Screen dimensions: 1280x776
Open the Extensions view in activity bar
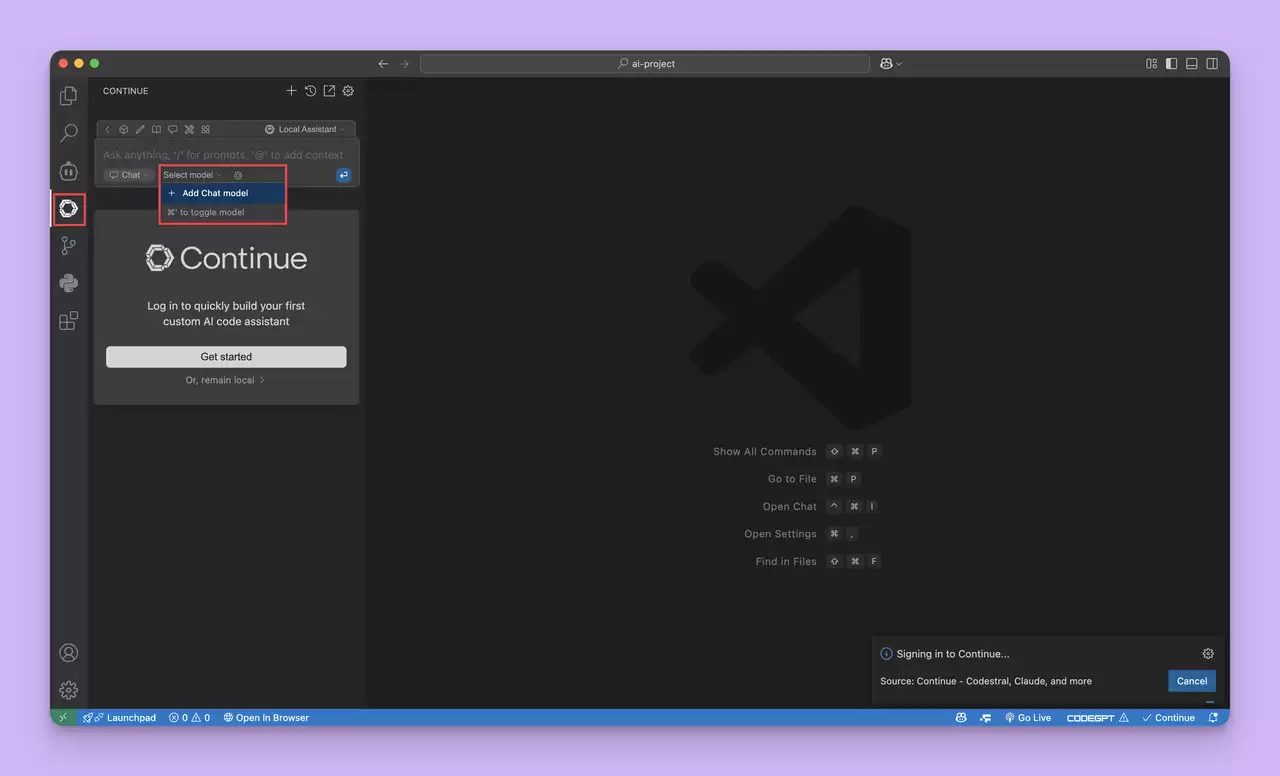click(x=68, y=321)
